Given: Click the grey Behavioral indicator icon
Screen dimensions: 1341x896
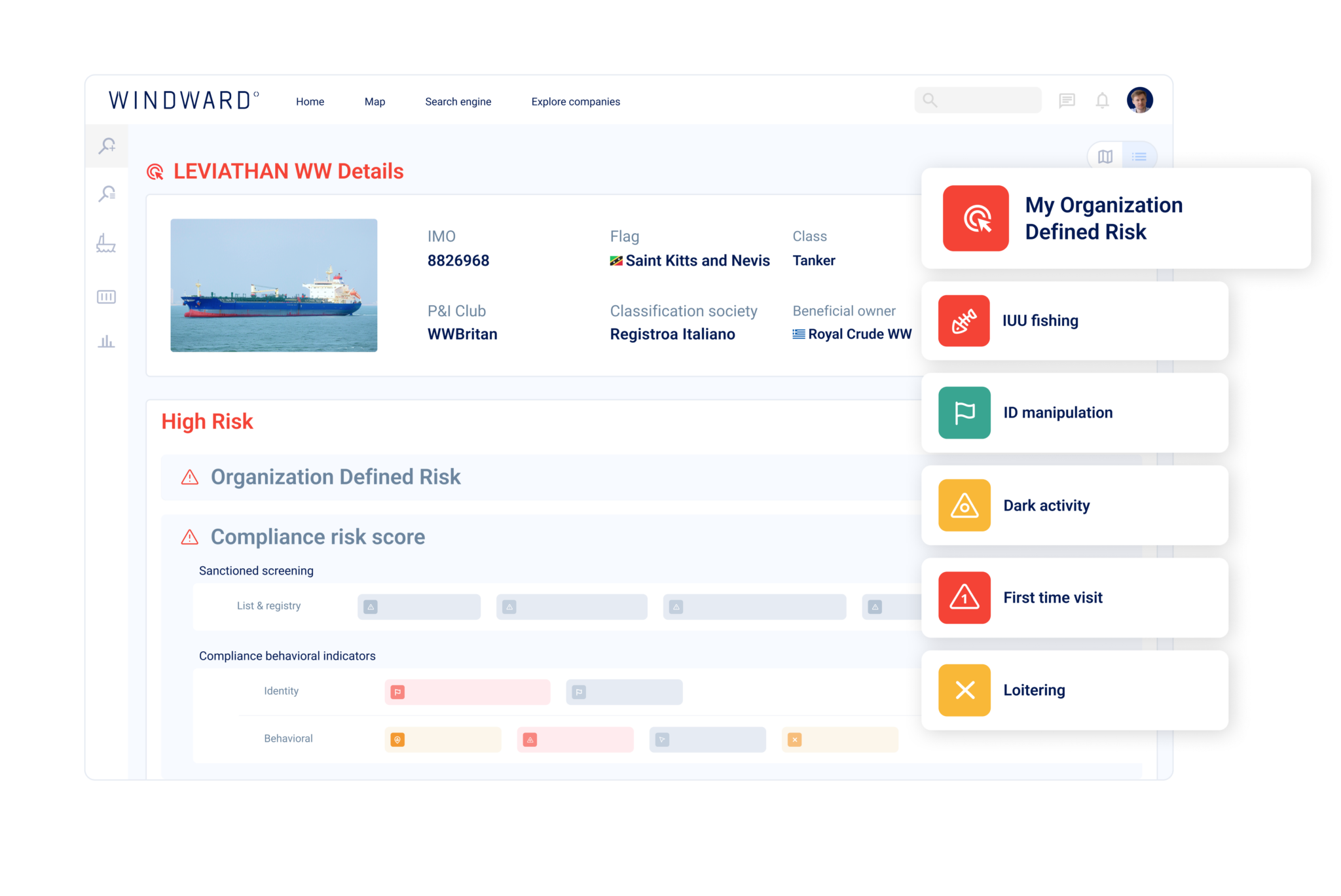Looking at the screenshot, I should (x=663, y=740).
